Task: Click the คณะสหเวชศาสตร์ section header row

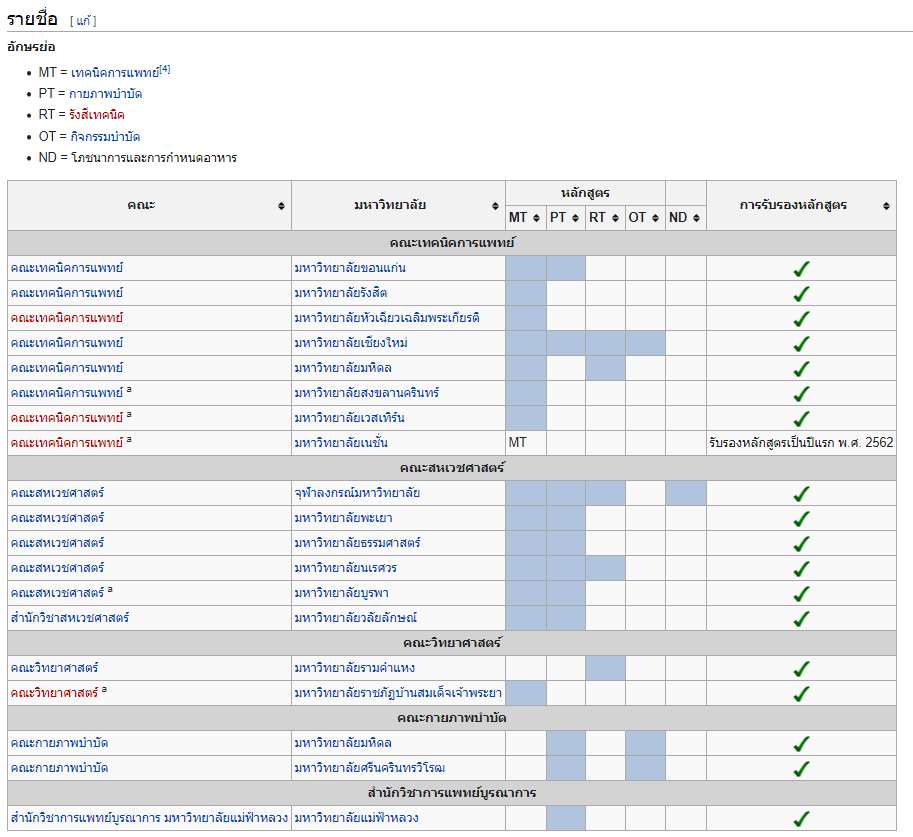Action: pyautogui.click(x=452, y=468)
